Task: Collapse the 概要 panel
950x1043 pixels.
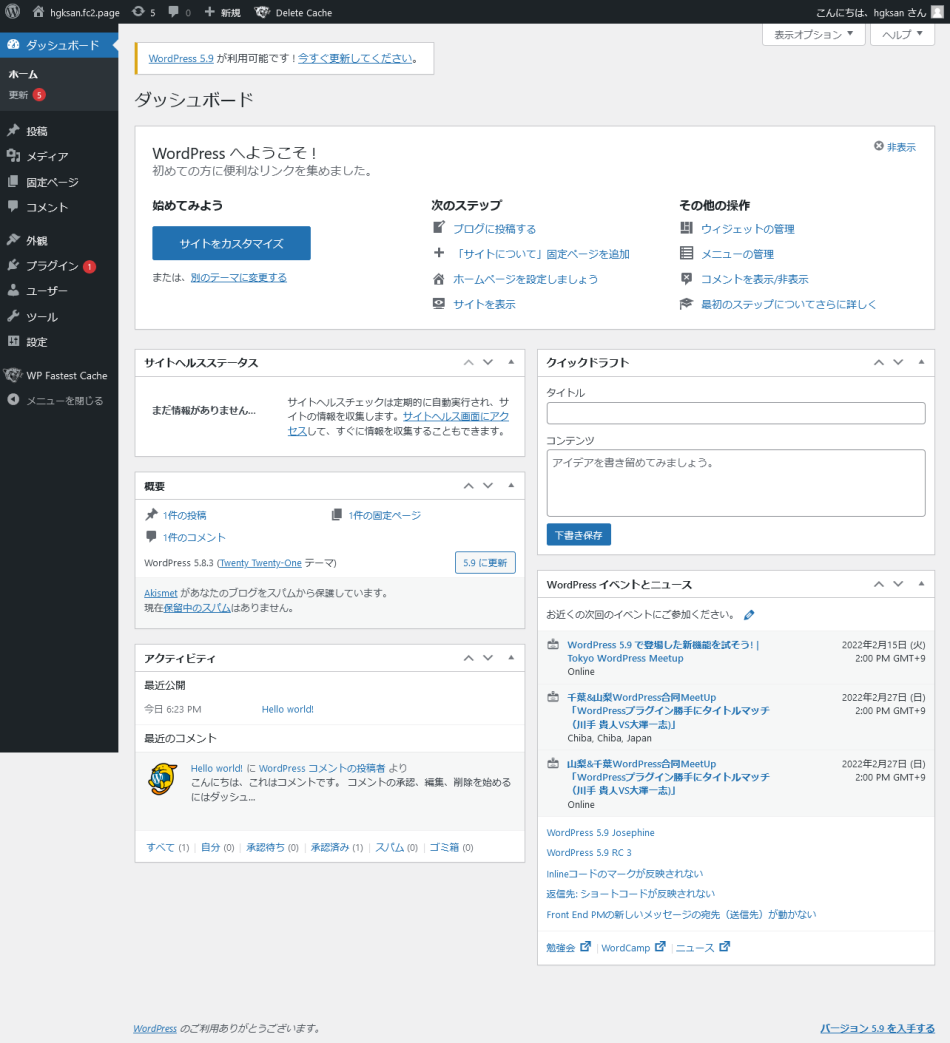Action: [511, 486]
